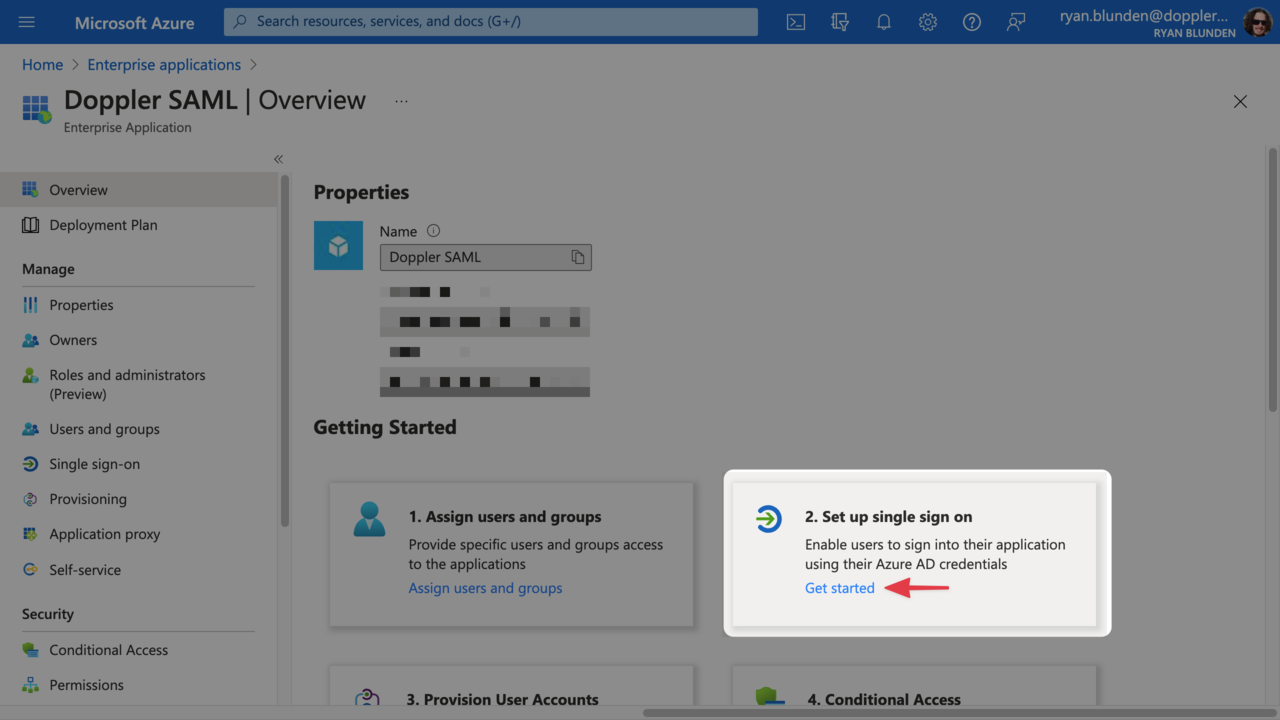Click the Assign users and groups card icon
1280x720 pixels.
tap(369, 519)
